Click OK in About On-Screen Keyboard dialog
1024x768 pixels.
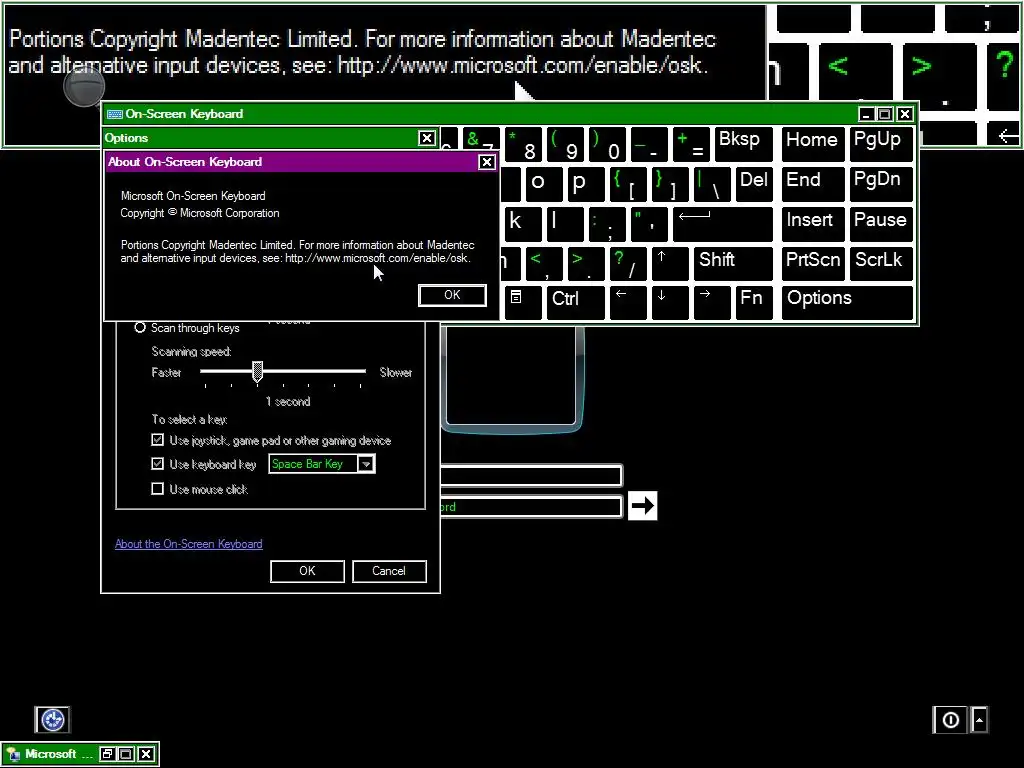click(452, 295)
